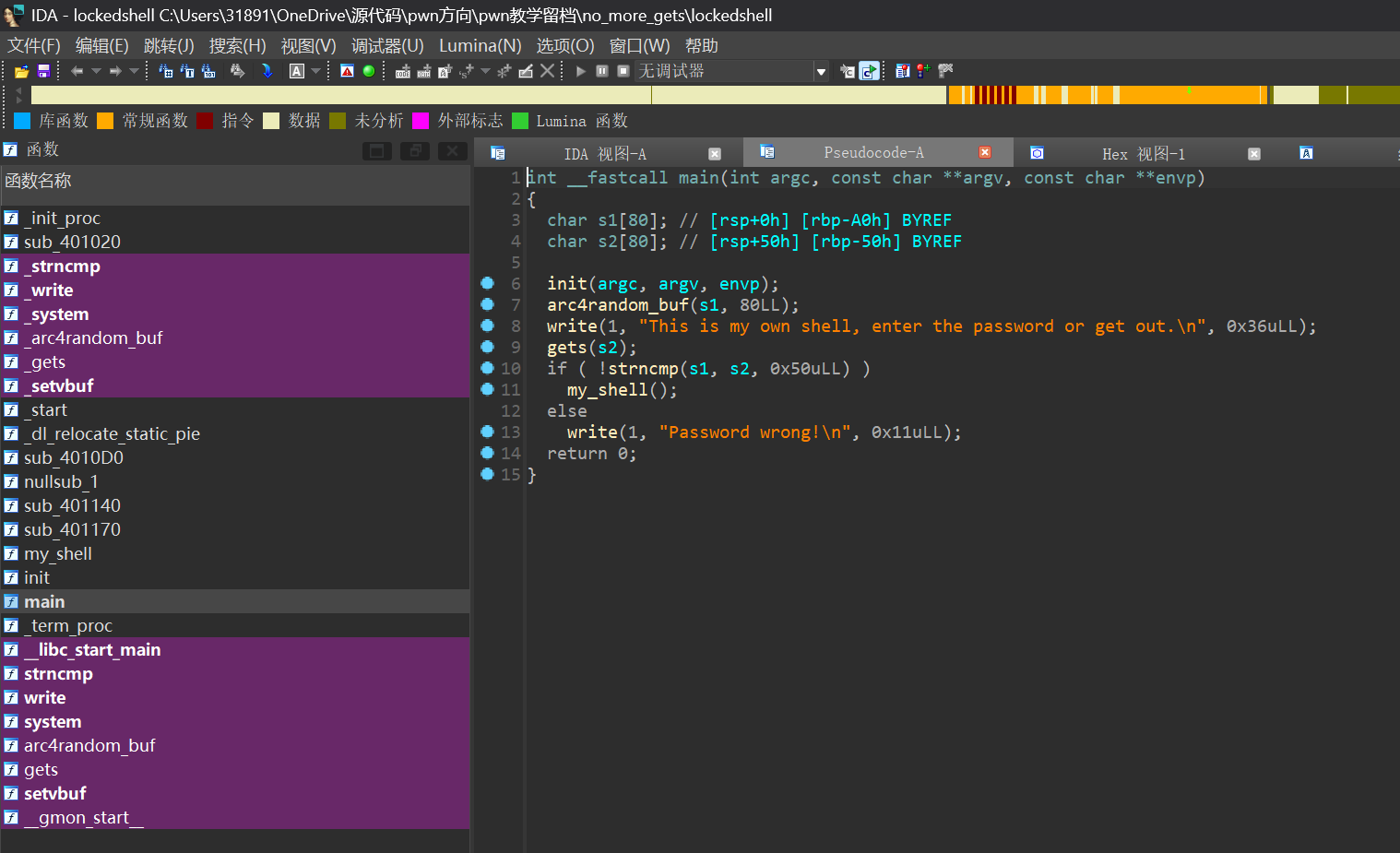
Task: Toggle breakpoint dot on line 8
Action: [488, 326]
